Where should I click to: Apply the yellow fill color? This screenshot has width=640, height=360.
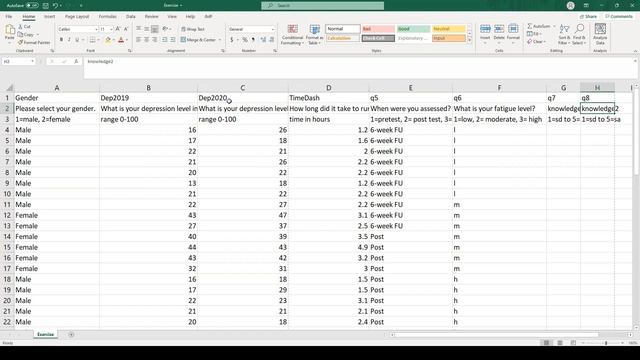pos(108,40)
